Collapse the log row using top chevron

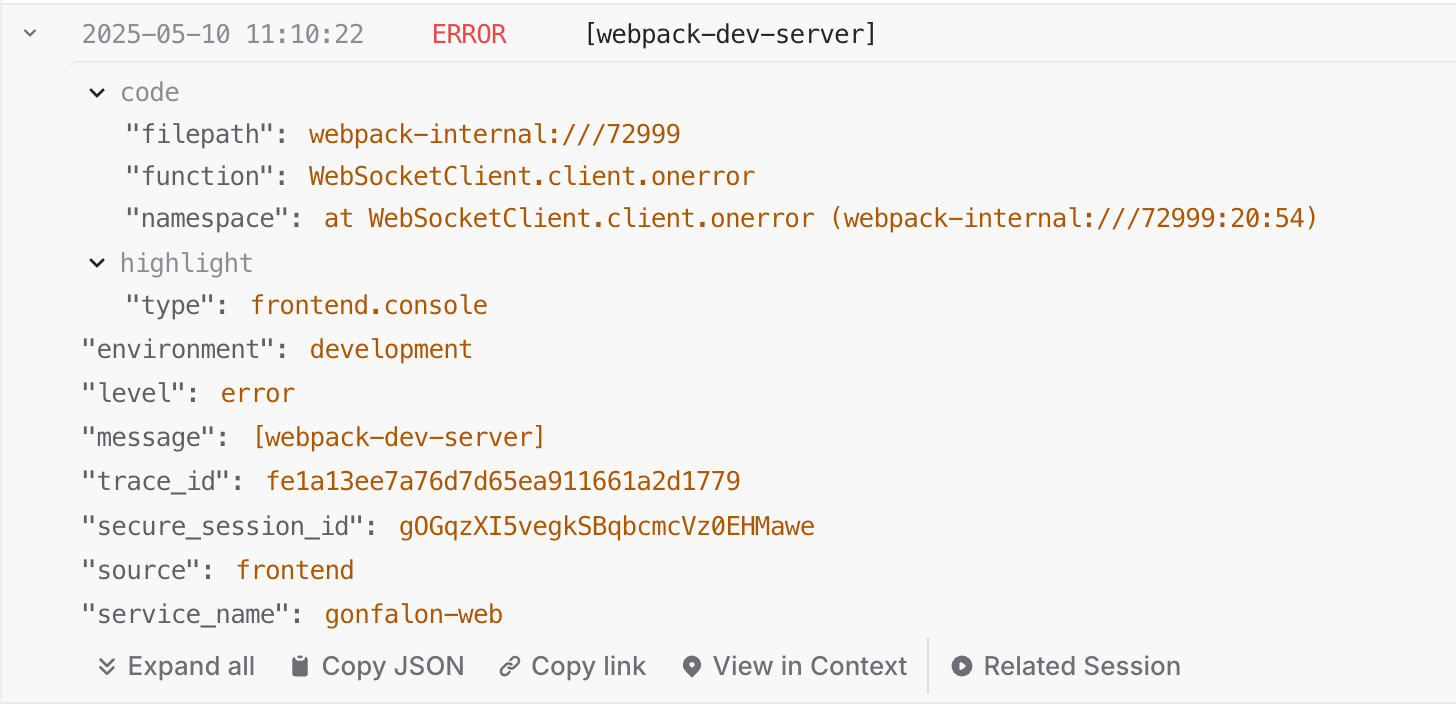click(x=30, y=33)
